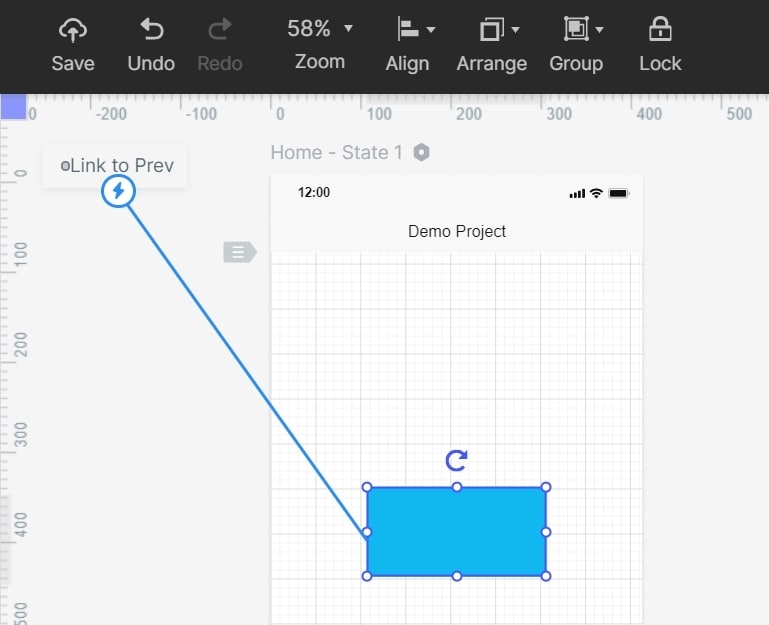Click the bottom-right resize handle of rectangle
769x625 pixels.
tap(546, 576)
